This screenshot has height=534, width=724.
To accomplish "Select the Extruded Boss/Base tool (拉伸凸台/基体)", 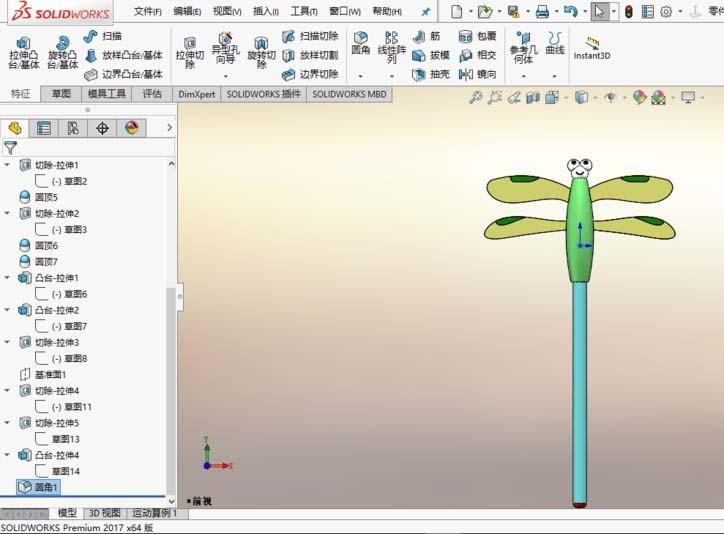I will 24,53.
